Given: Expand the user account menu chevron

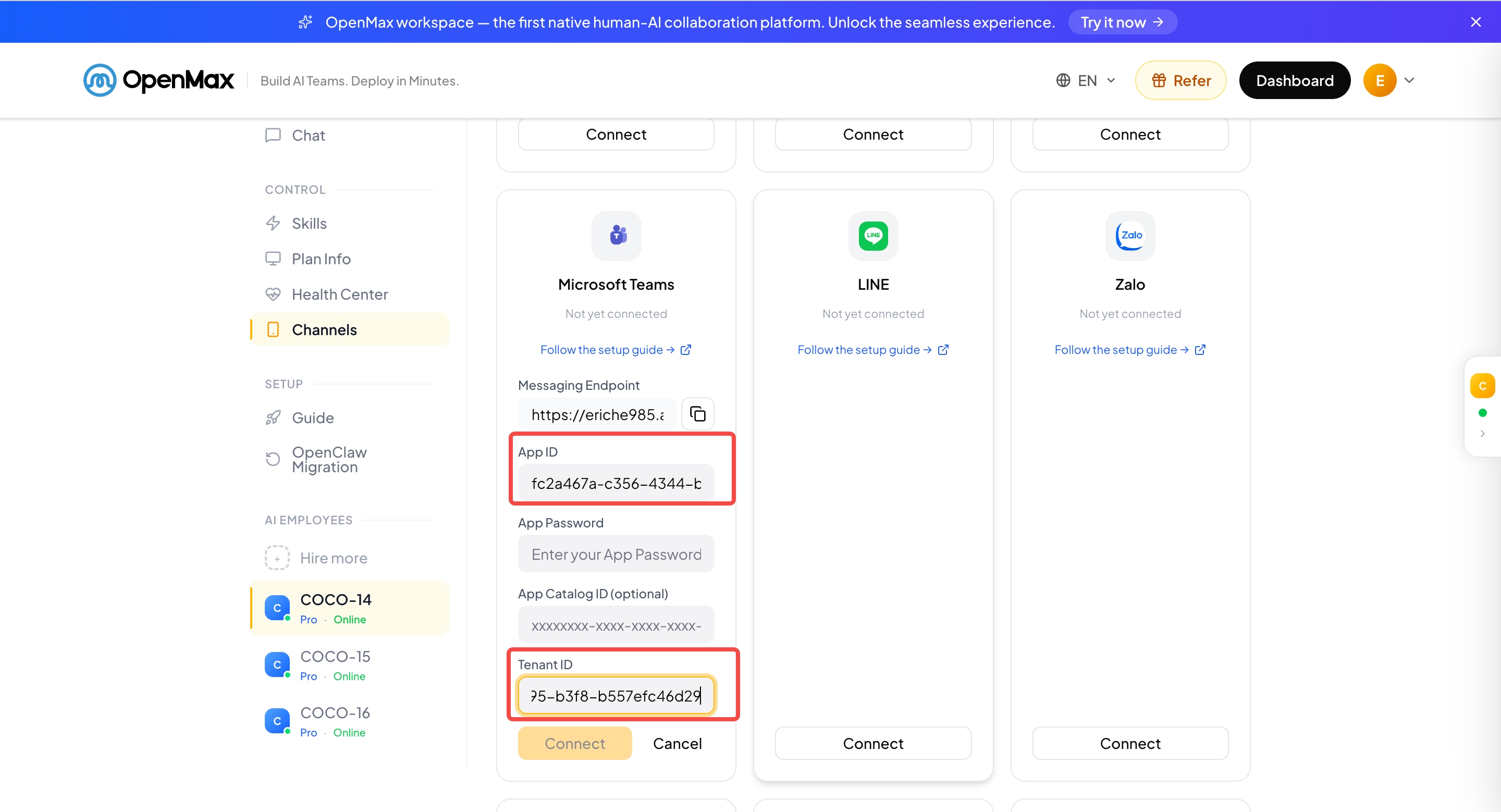Looking at the screenshot, I should pyautogui.click(x=1409, y=80).
